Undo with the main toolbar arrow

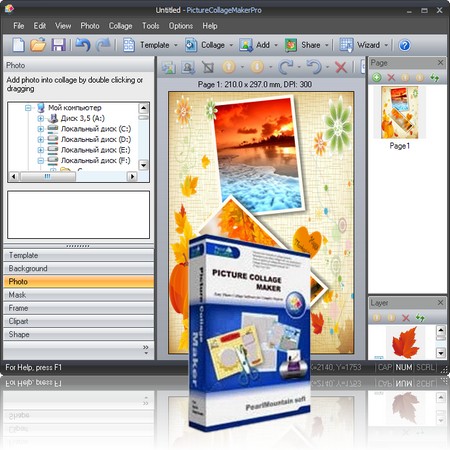(x=83, y=45)
